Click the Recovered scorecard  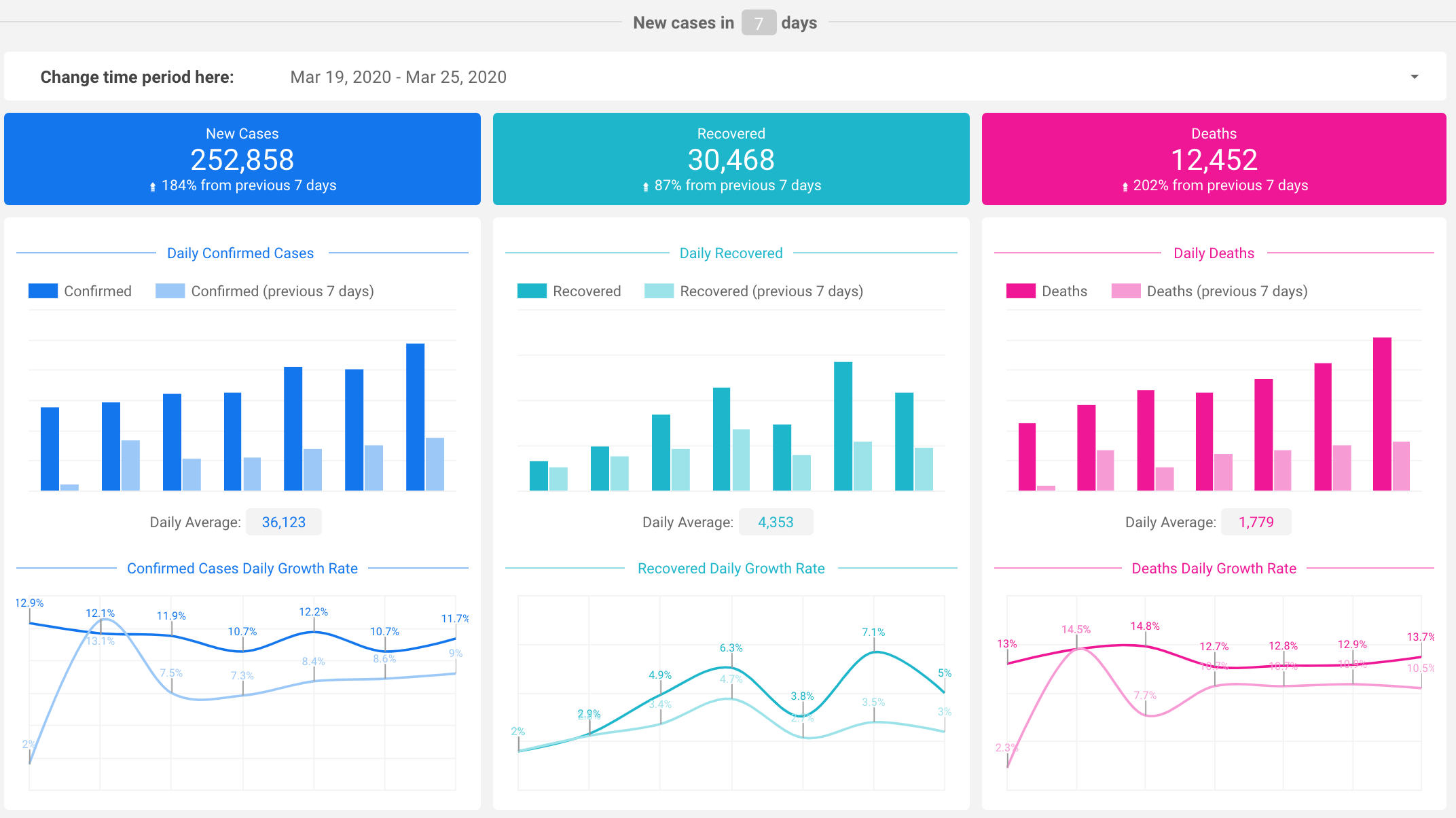point(731,159)
